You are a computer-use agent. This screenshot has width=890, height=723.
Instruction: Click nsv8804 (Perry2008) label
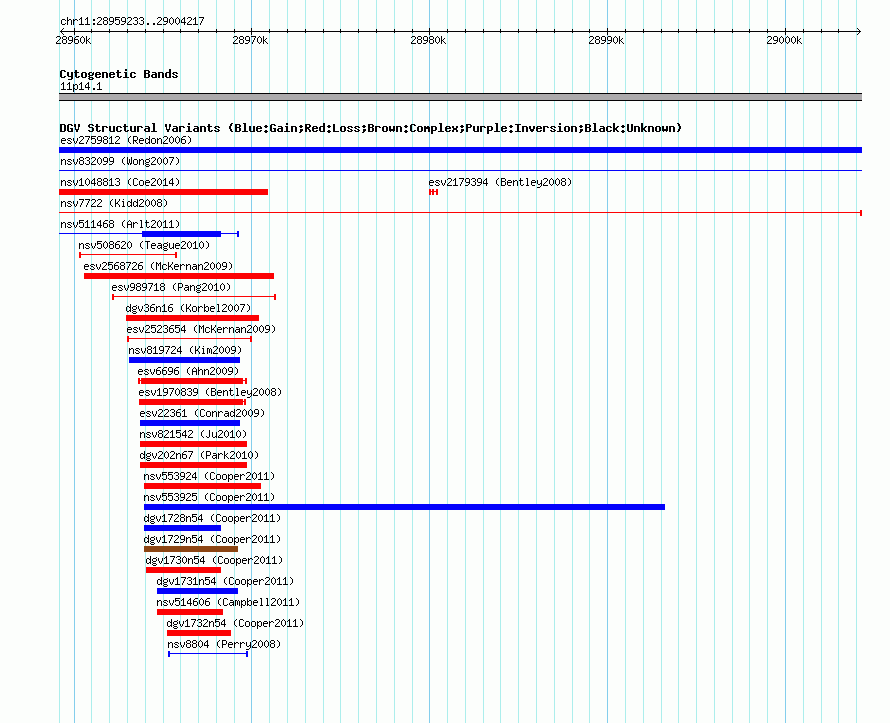tap(224, 644)
